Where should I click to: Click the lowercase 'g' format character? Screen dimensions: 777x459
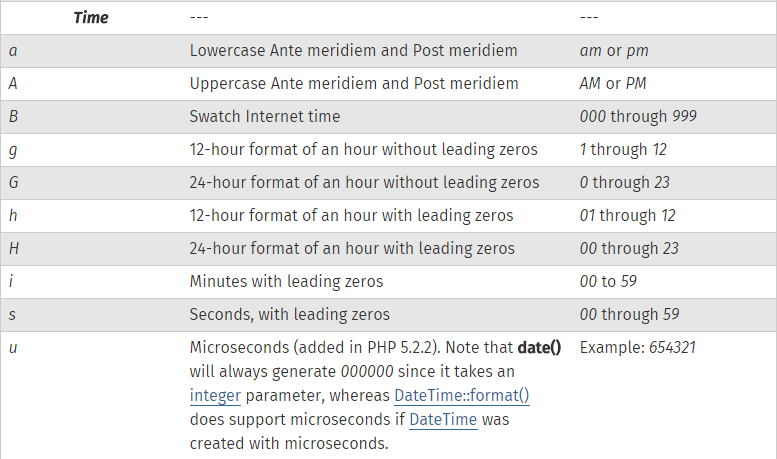pyautogui.click(x=13, y=150)
